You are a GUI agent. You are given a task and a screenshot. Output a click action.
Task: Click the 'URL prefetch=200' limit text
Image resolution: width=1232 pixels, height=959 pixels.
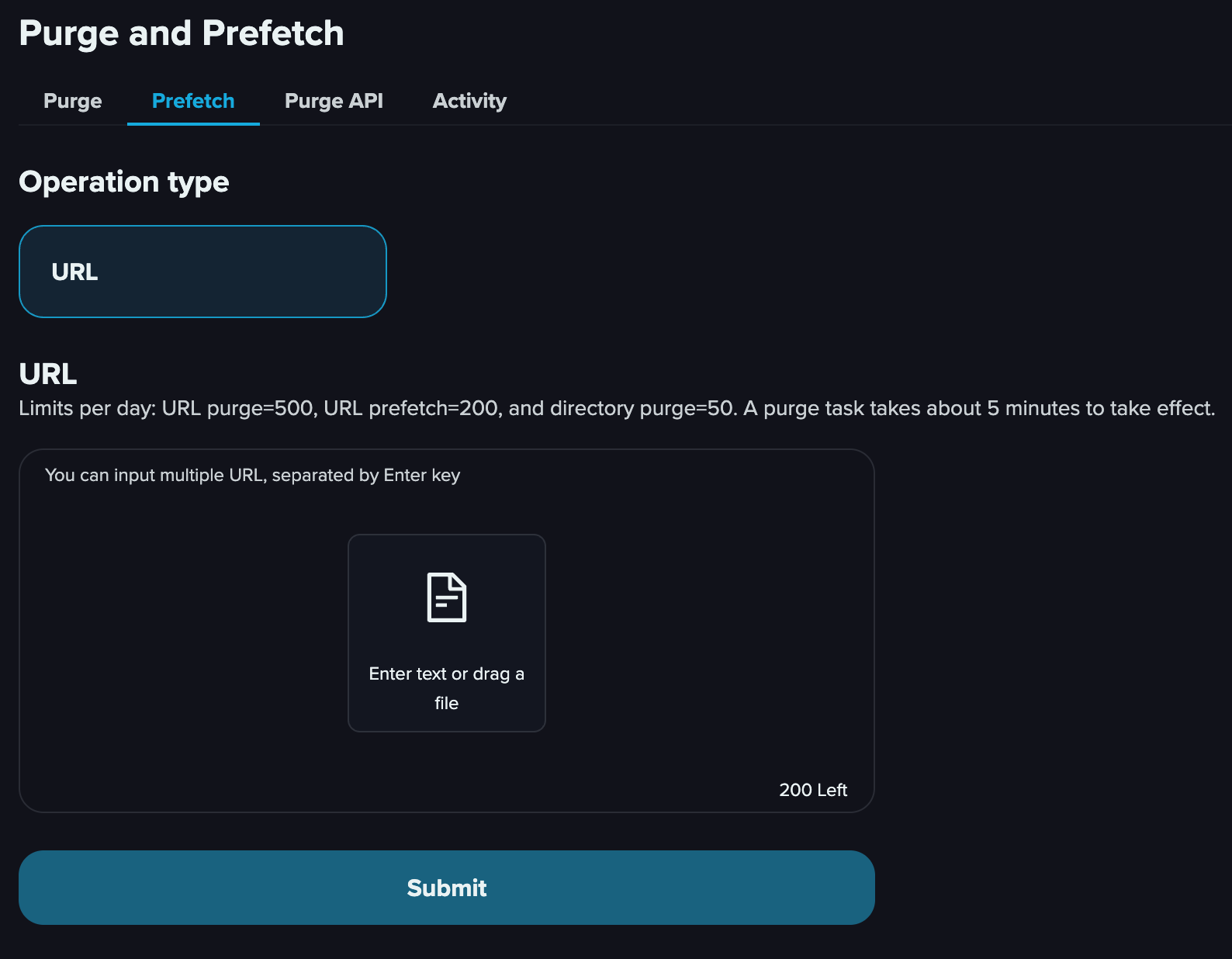(x=410, y=408)
